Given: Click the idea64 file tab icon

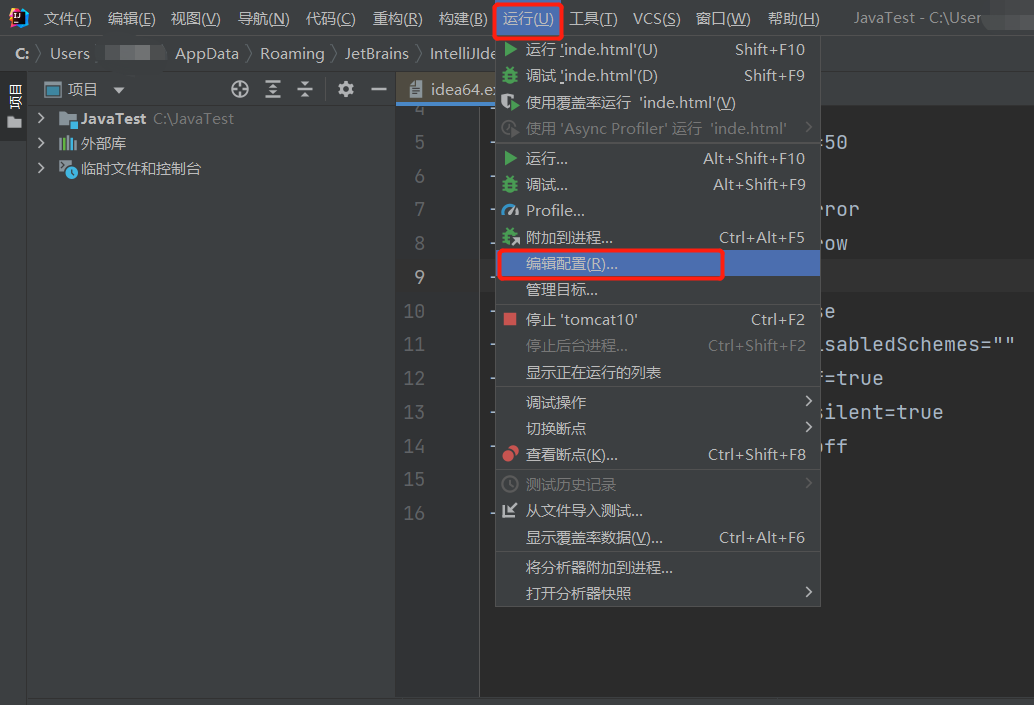Looking at the screenshot, I should [x=415, y=89].
